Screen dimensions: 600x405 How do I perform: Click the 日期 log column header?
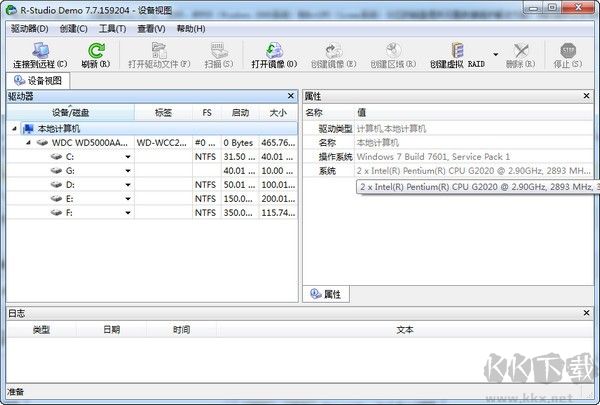[x=111, y=330]
